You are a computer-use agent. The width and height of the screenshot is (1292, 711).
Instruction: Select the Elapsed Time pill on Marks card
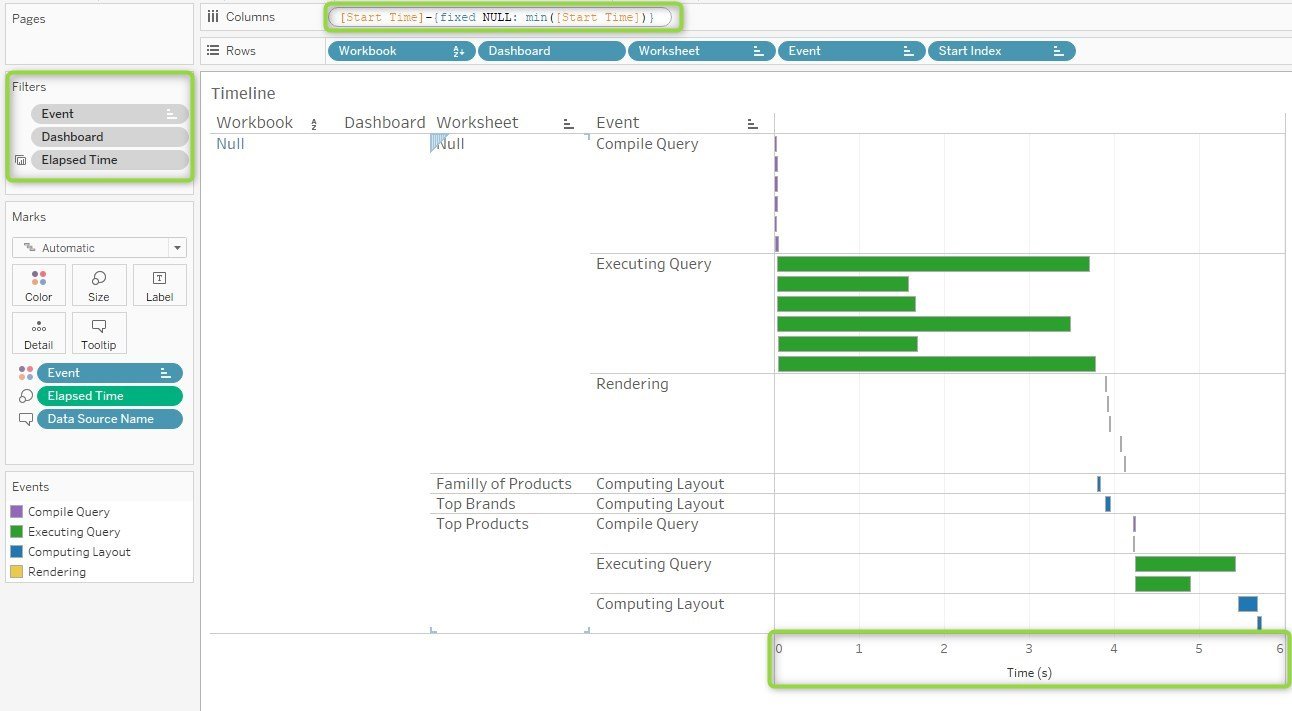(110, 396)
